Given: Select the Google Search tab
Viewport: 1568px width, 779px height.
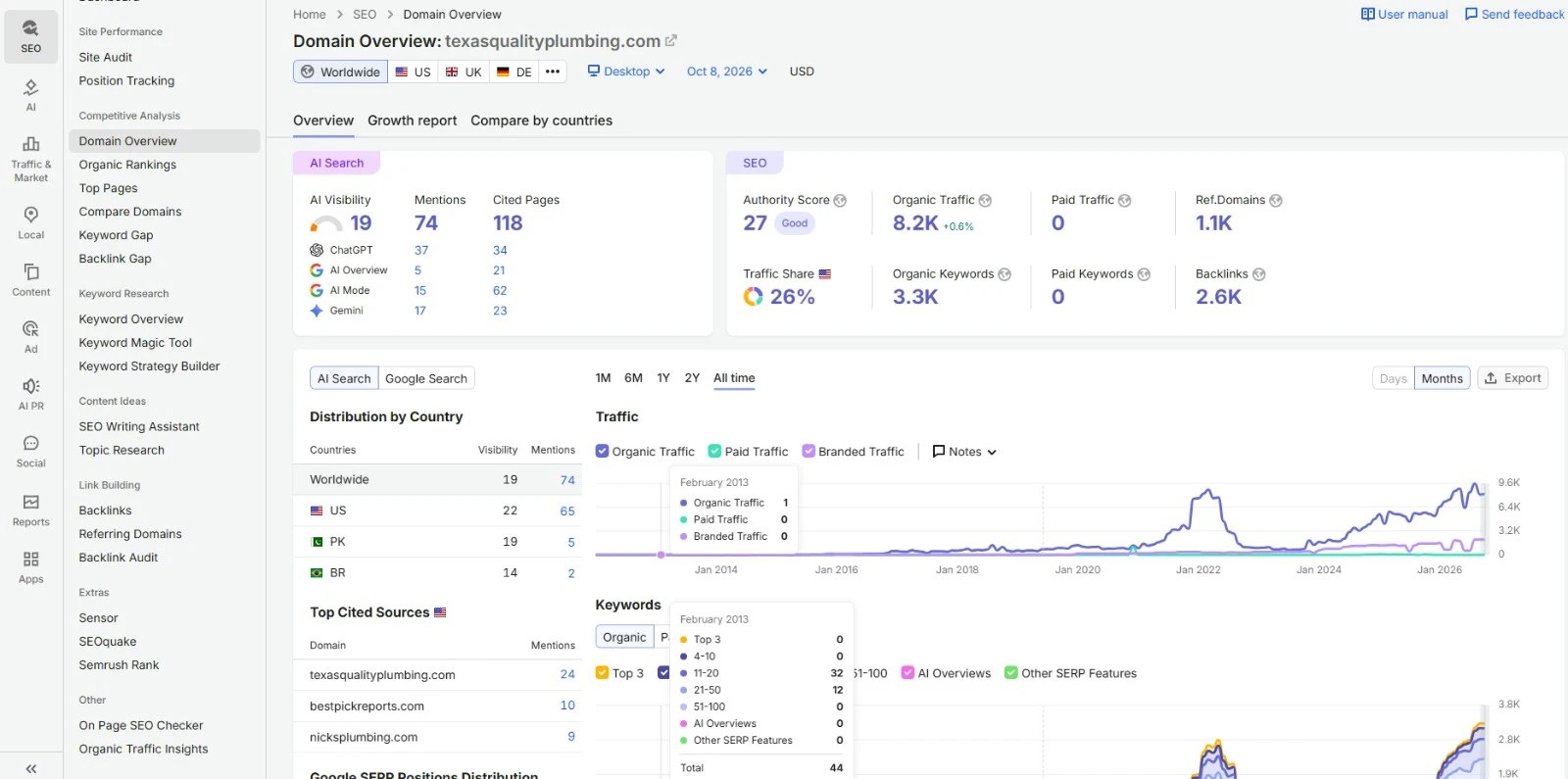Looking at the screenshot, I should pos(426,378).
